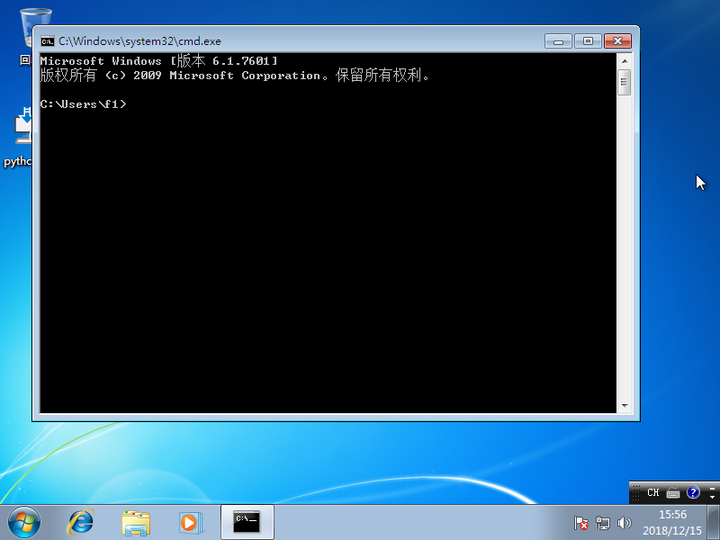The height and width of the screenshot is (540, 720).
Task: Maximize the cmd.exe window
Action: tap(588, 41)
